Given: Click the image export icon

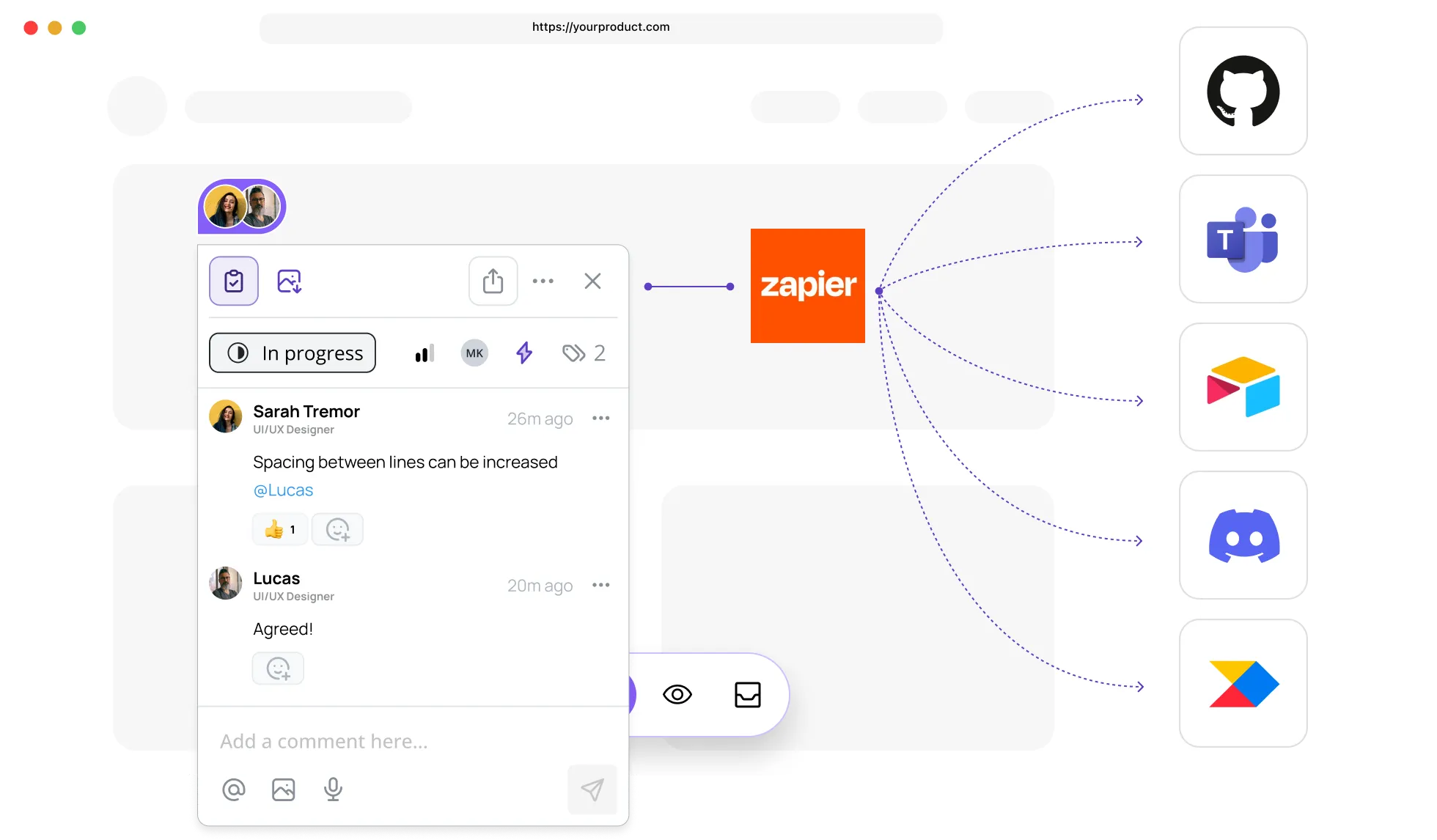Looking at the screenshot, I should coord(289,281).
